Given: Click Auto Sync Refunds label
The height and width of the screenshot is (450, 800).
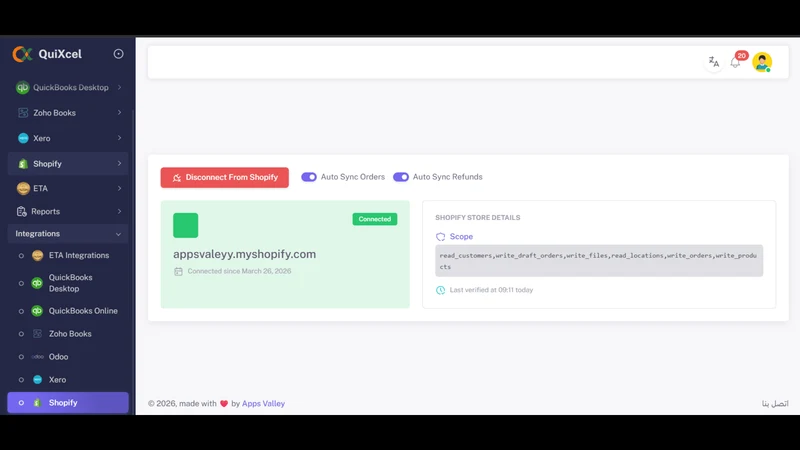Looking at the screenshot, I should (447, 177).
